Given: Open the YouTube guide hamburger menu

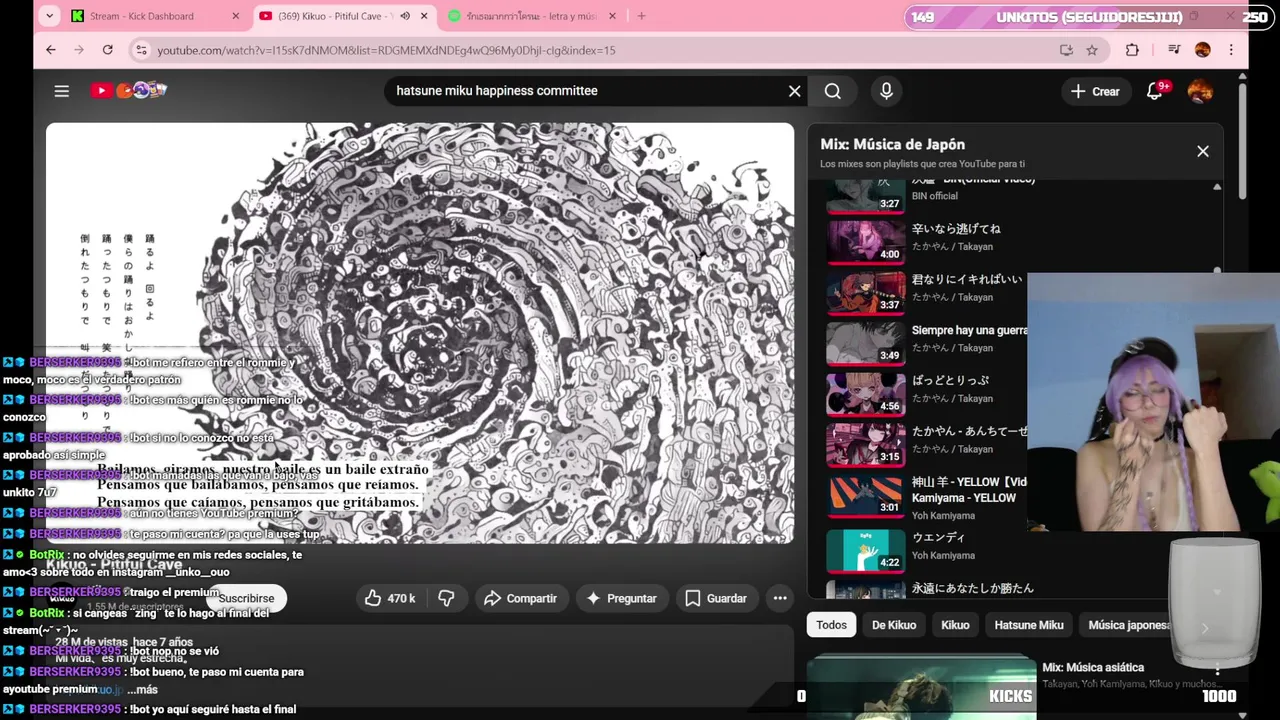Looking at the screenshot, I should (x=61, y=91).
